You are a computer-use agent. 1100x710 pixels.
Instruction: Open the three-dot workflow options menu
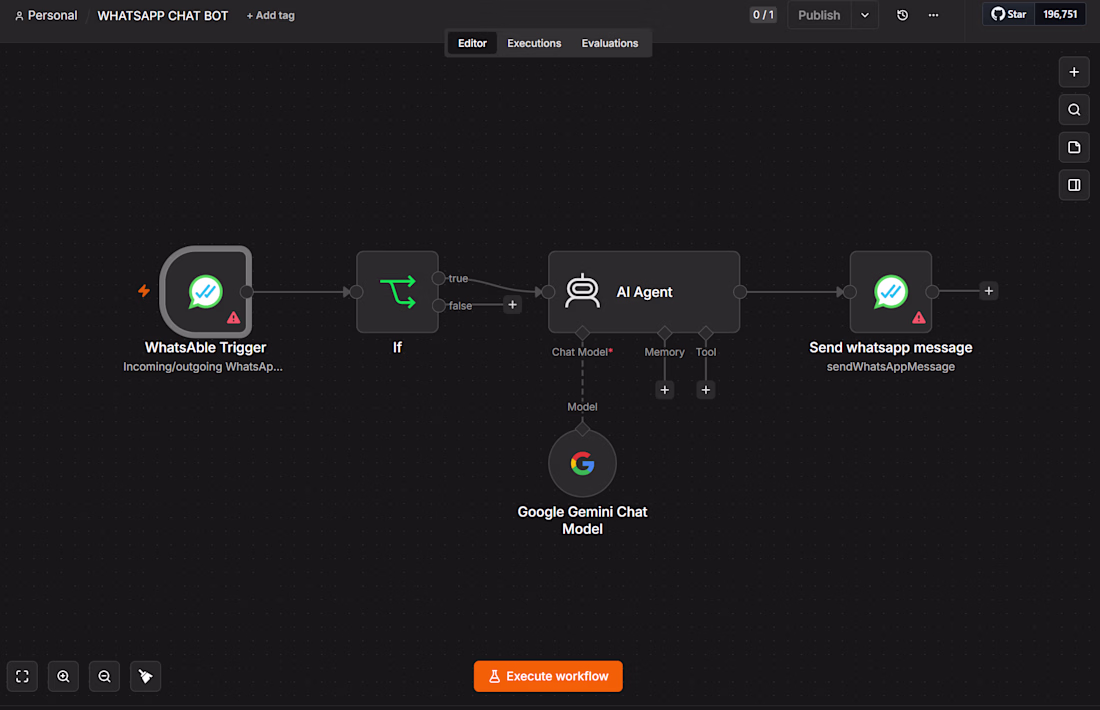tap(933, 15)
